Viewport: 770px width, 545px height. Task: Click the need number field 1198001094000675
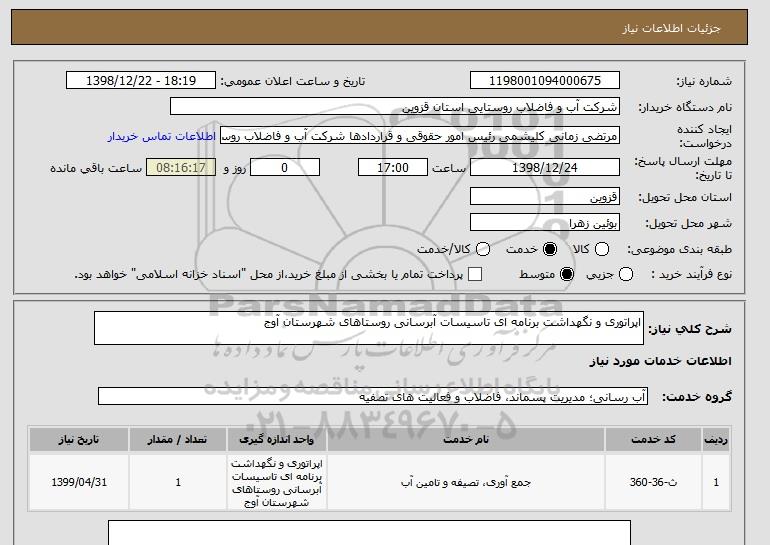pyautogui.click(x=545, y=81)
